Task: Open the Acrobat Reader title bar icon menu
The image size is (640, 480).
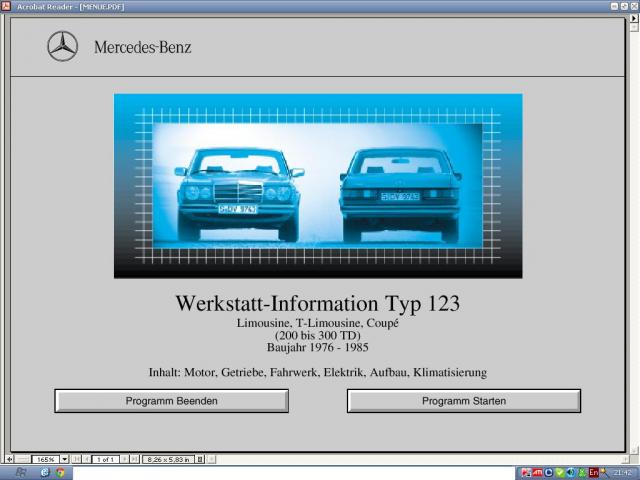Action: (x=7, y=6)
